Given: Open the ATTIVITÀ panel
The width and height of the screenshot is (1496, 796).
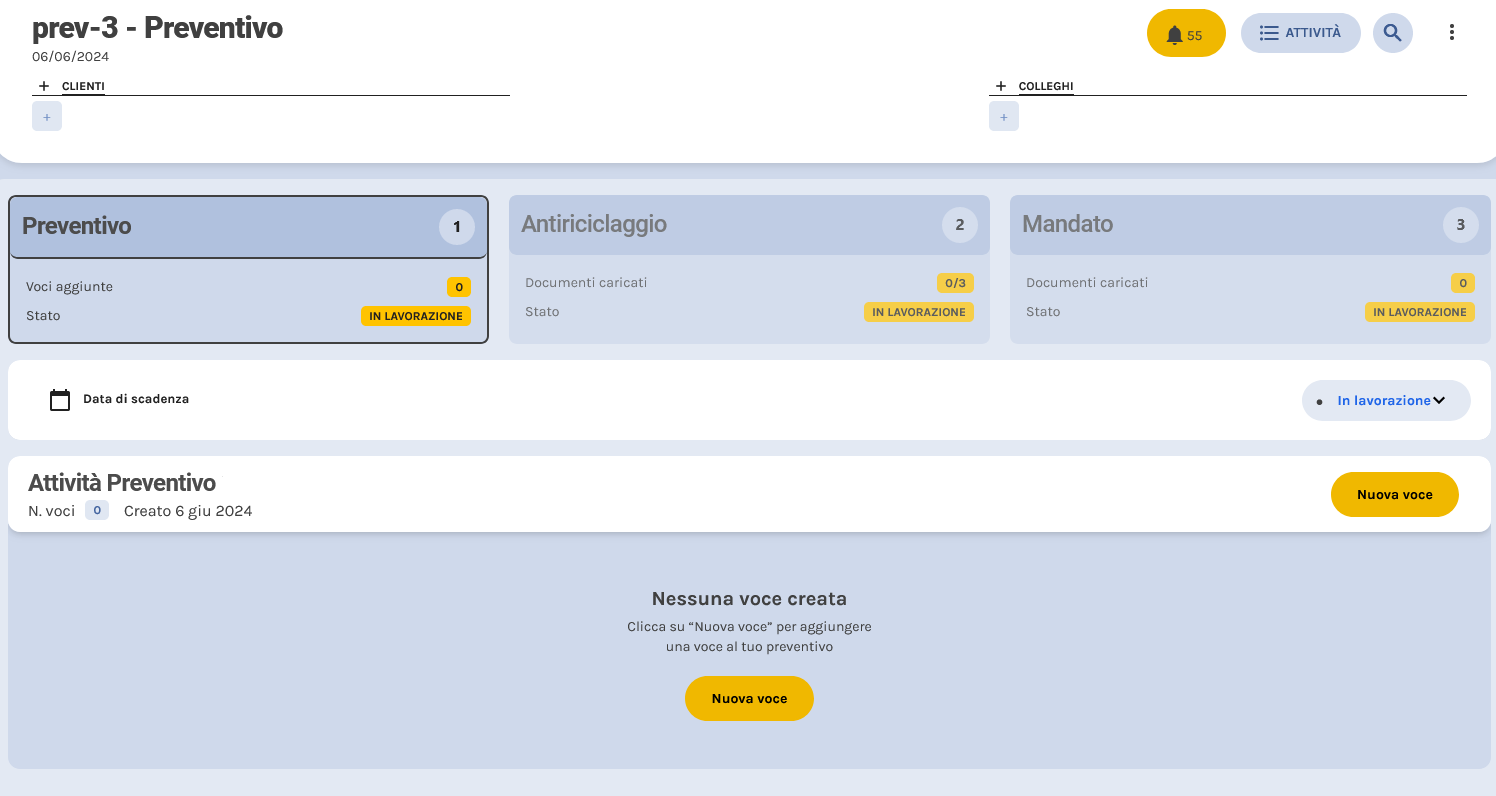Looking at the screenshot, I should point(1300,32).
